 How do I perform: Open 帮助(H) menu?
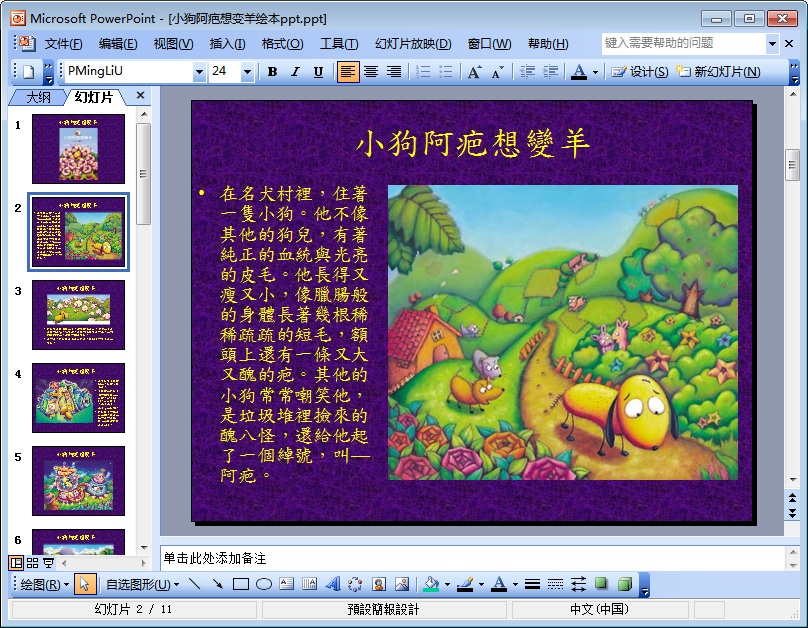(548, 44)
